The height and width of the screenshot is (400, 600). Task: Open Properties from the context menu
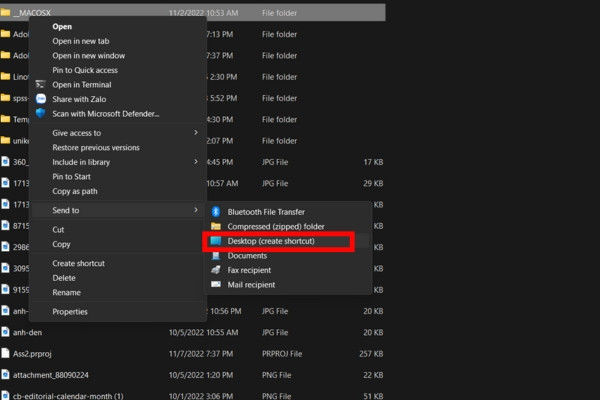(x=70, y=312)
